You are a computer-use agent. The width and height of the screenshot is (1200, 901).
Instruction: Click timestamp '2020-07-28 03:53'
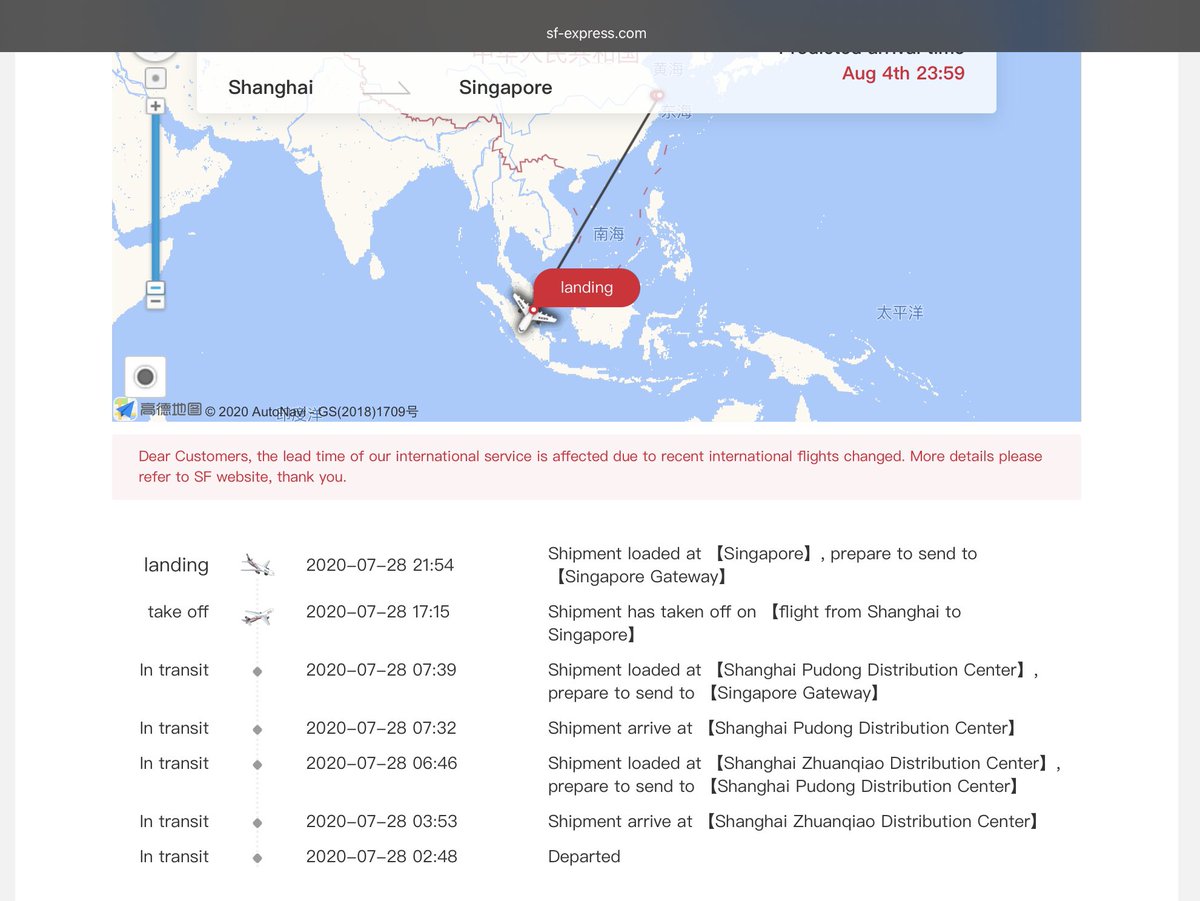point(381,821)
